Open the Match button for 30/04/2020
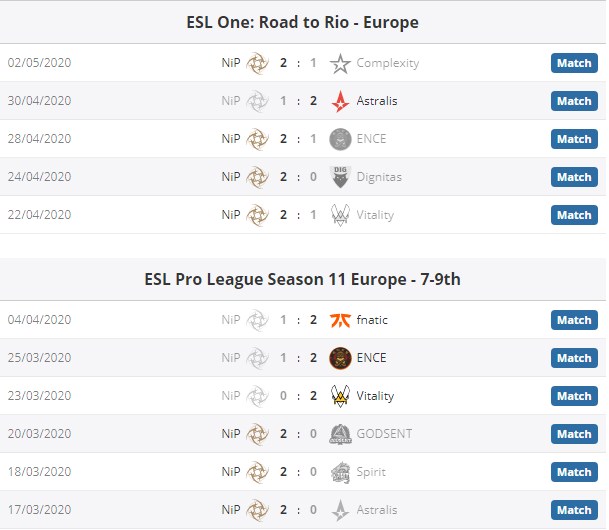Viewport: 609px width, 530px height. point(574,101)
